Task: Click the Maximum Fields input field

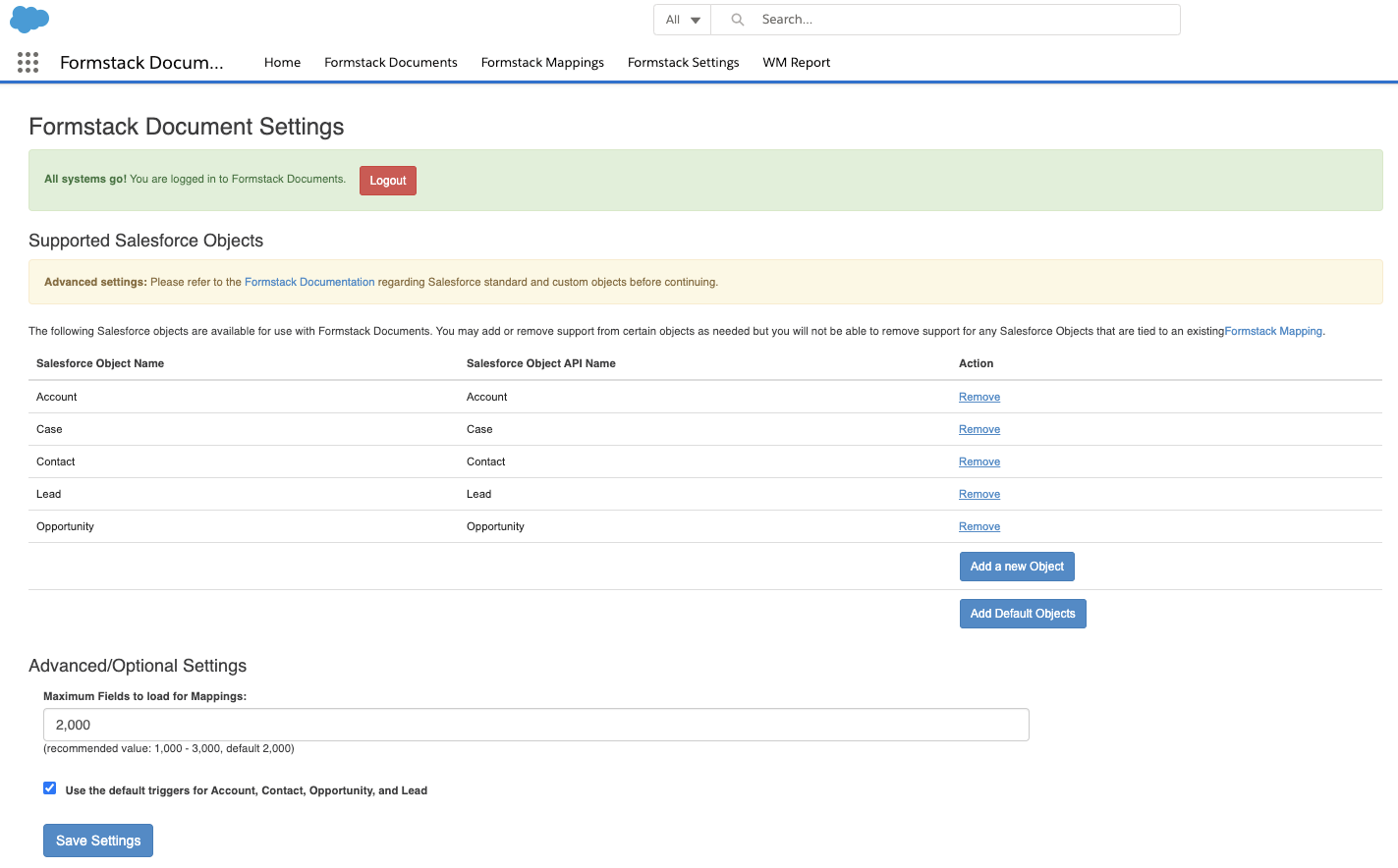Action: [x=535, y=725]
